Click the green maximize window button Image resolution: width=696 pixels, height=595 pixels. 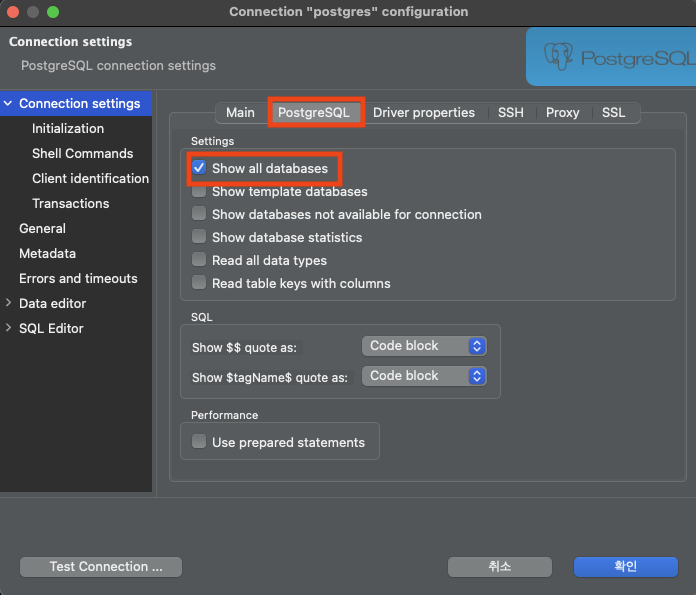(x=53, y=12)
